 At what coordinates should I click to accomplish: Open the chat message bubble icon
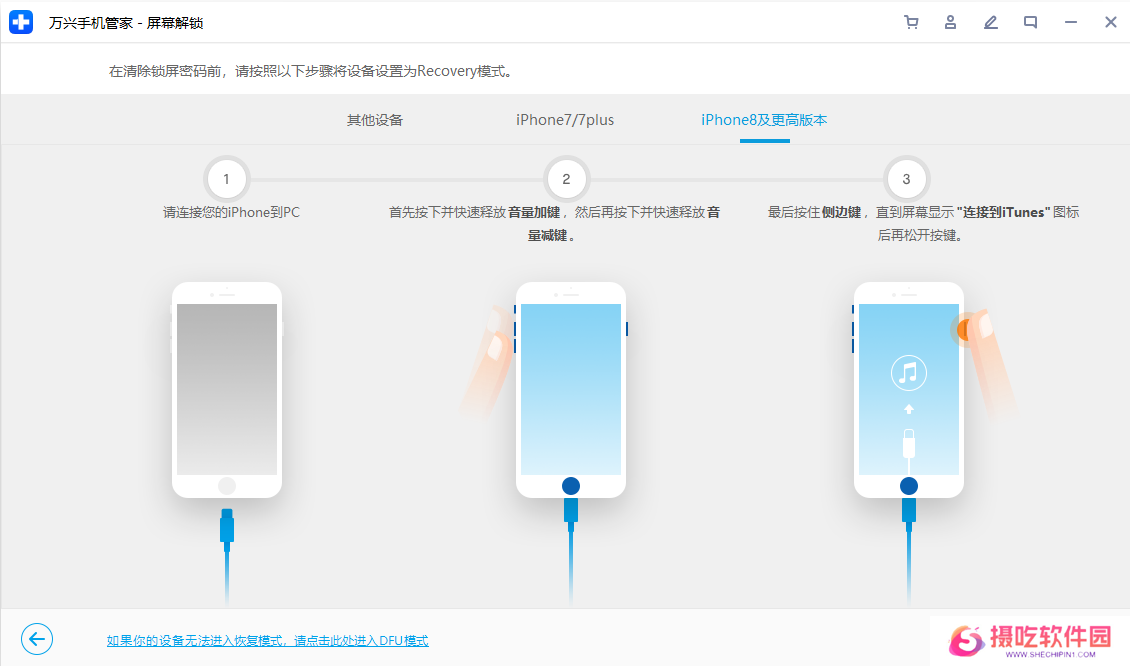[1030, 22]
